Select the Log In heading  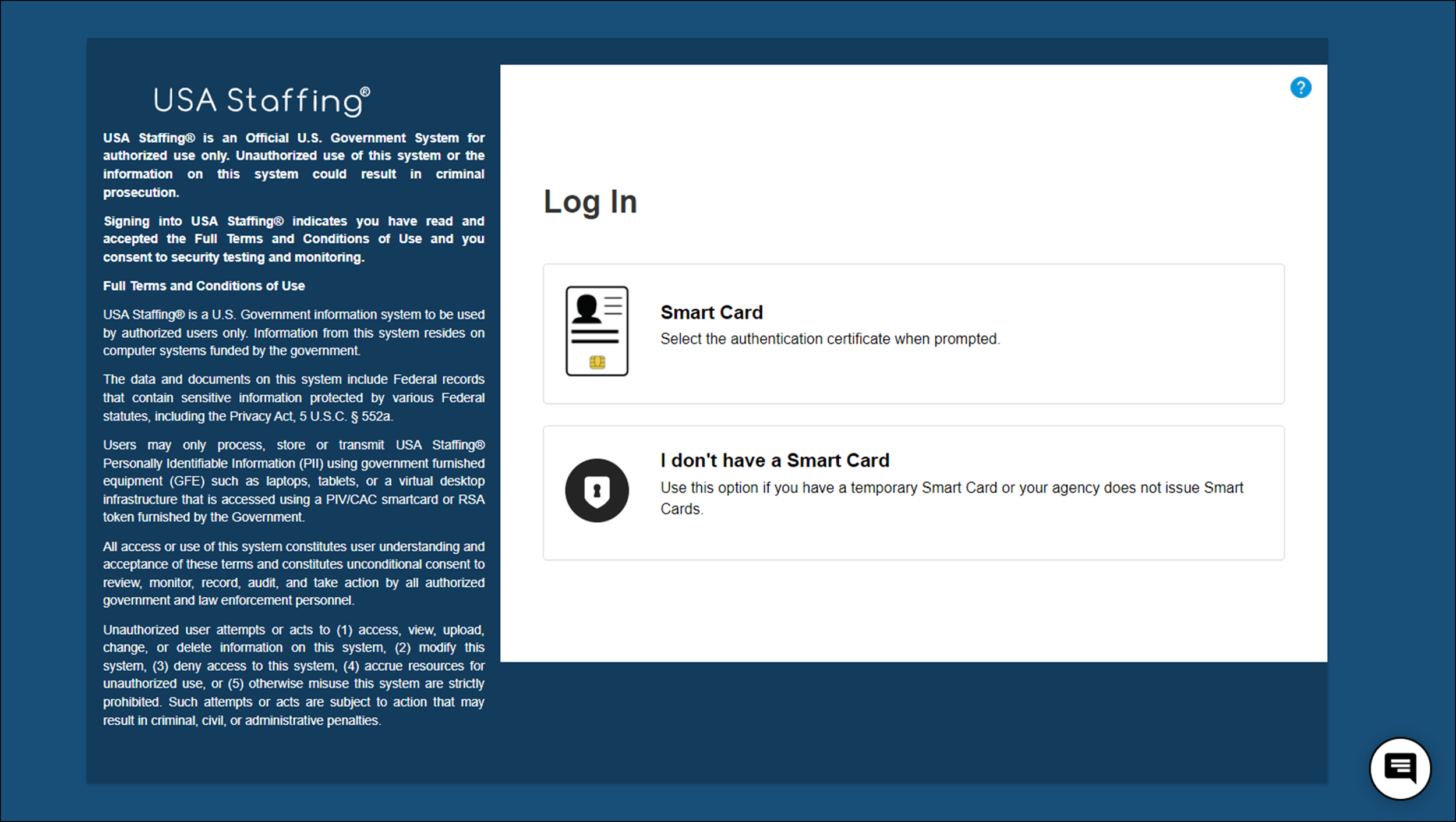[590, 202]
